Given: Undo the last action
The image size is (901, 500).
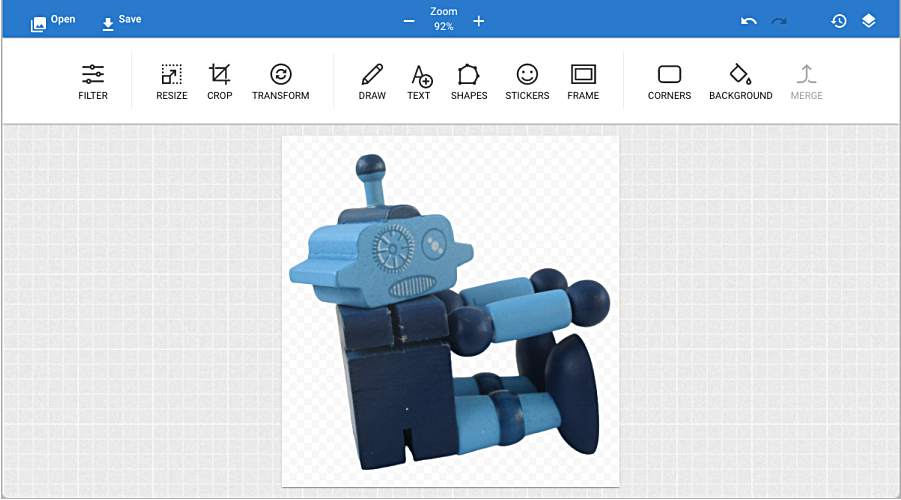Looking at the screenshot, I should [749, 21].
